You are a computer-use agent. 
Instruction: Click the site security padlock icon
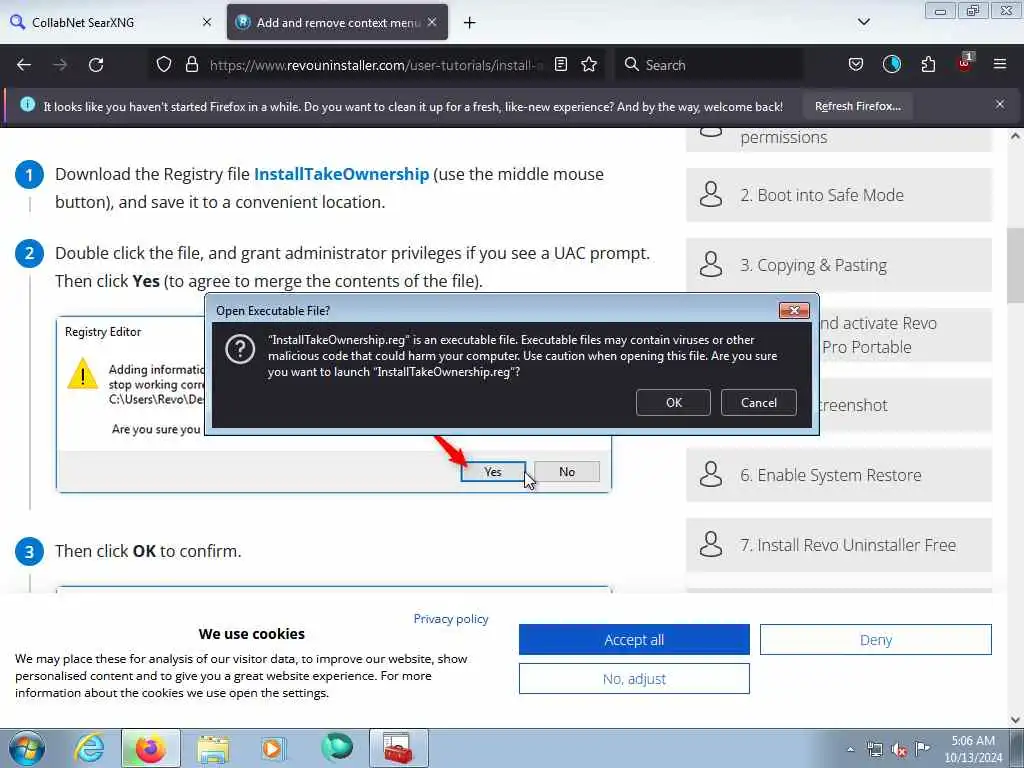pos(191,65)
